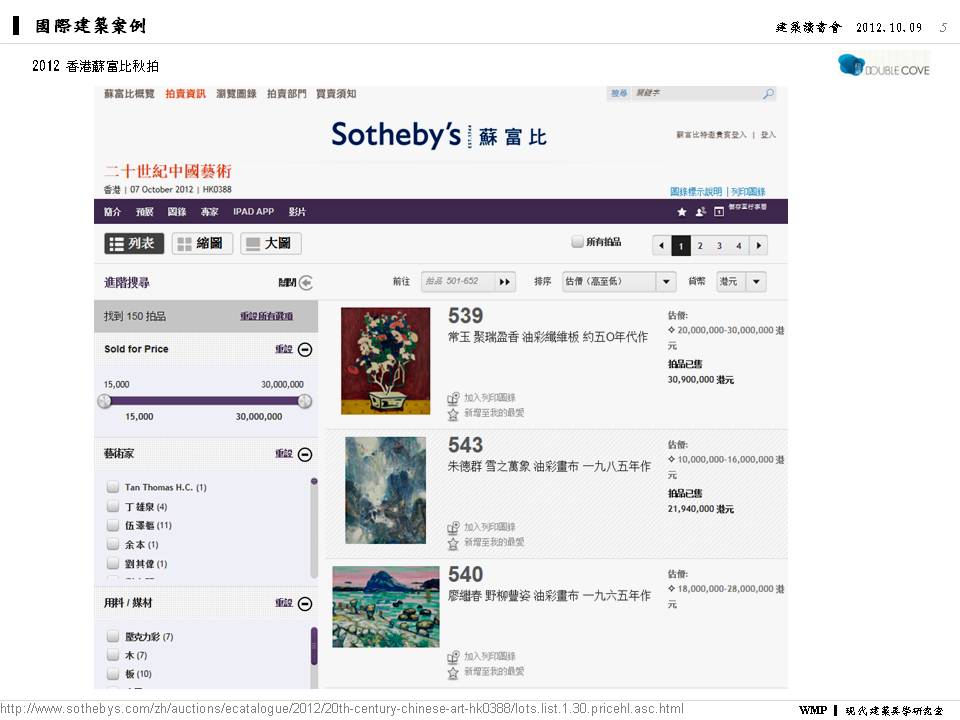960x720 pixels.
Task: Switch to 縮圖 thumbnail view
Action: pyautogui.click(x=202, y=244)
